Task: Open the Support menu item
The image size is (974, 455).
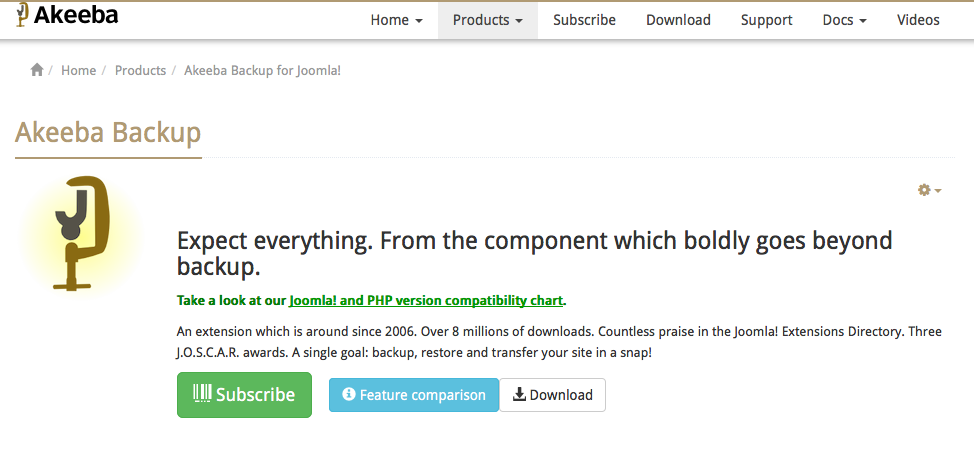Action: click(x=767, y=20)
